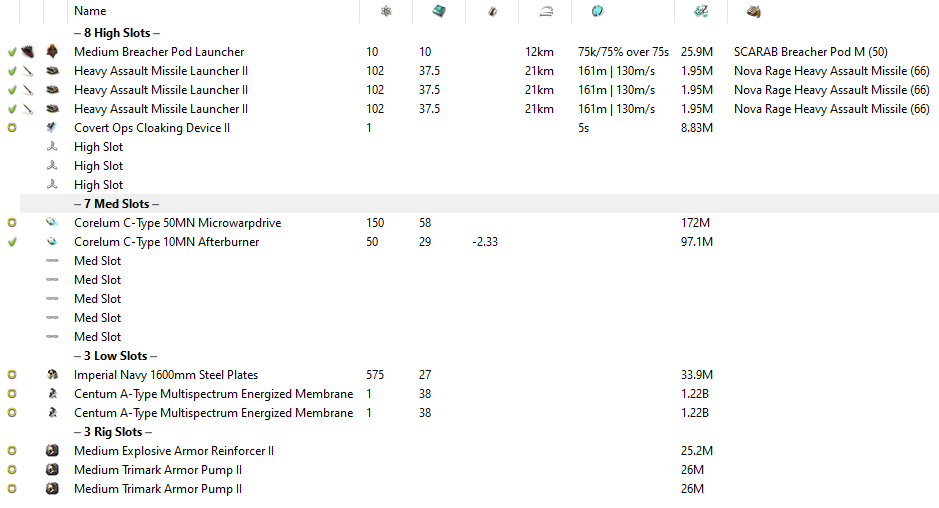Click the '8.83M' price of the cloaking device
Image resolution: width=939 pixels, height=508 pixels.
(696, 128)
